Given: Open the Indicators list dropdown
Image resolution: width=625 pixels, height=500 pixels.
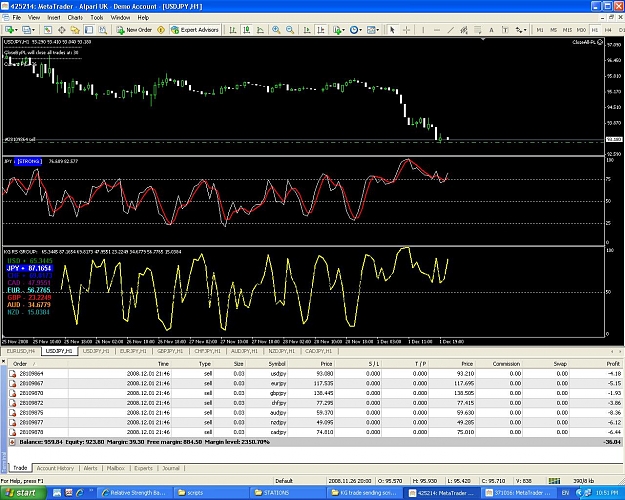Looking at the screenshot, I should (x=339, y=30).
